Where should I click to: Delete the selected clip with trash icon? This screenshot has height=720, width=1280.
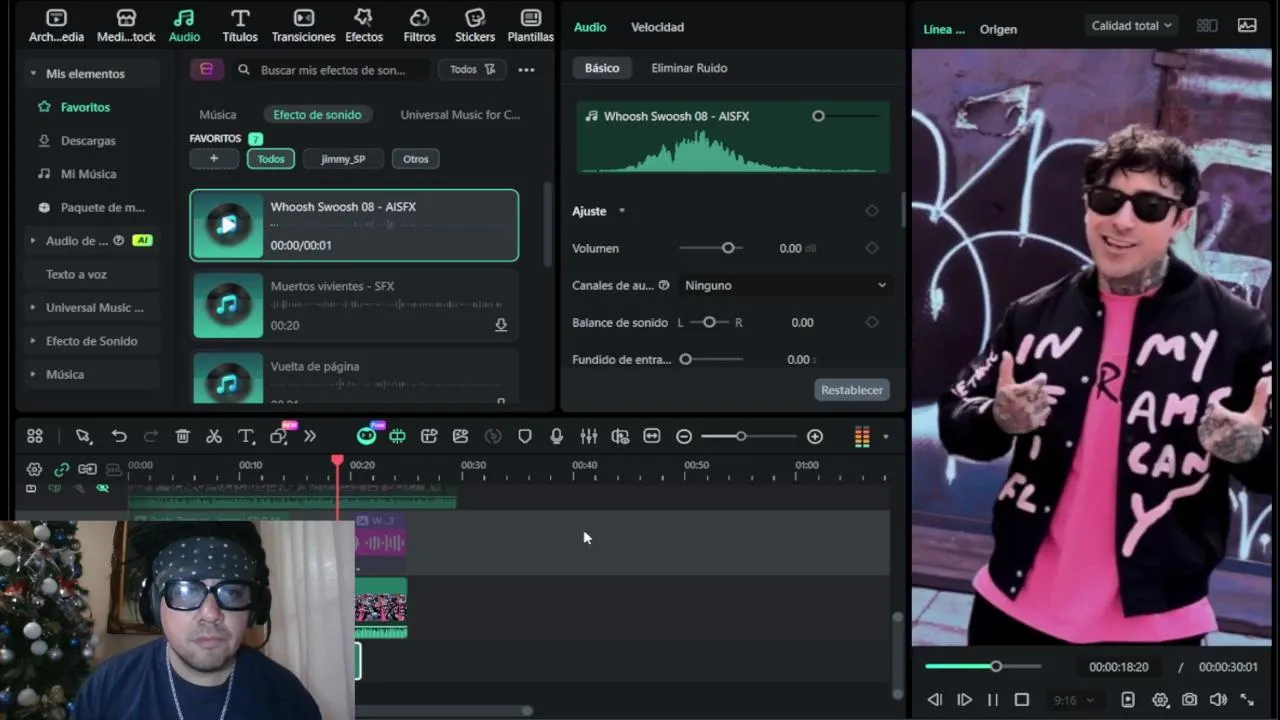(182, 436)
